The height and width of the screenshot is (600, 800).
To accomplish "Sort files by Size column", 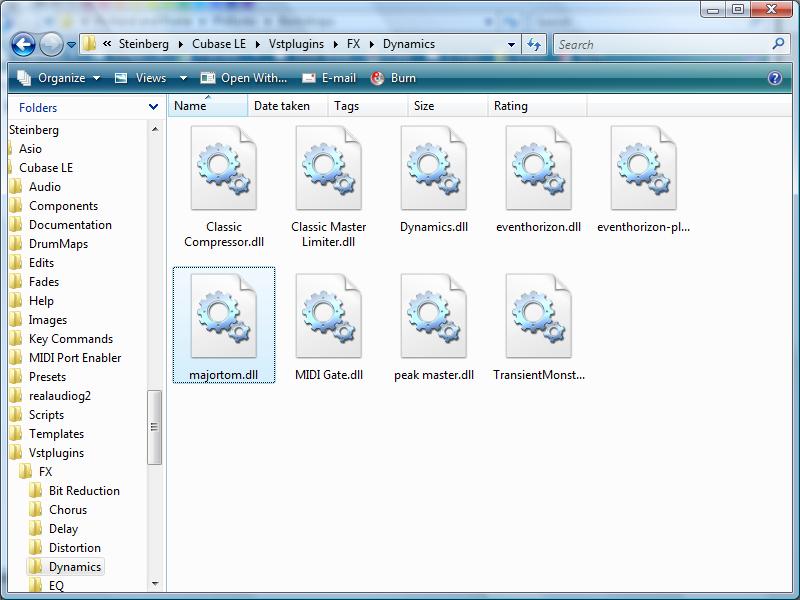I will click(447, 106).
